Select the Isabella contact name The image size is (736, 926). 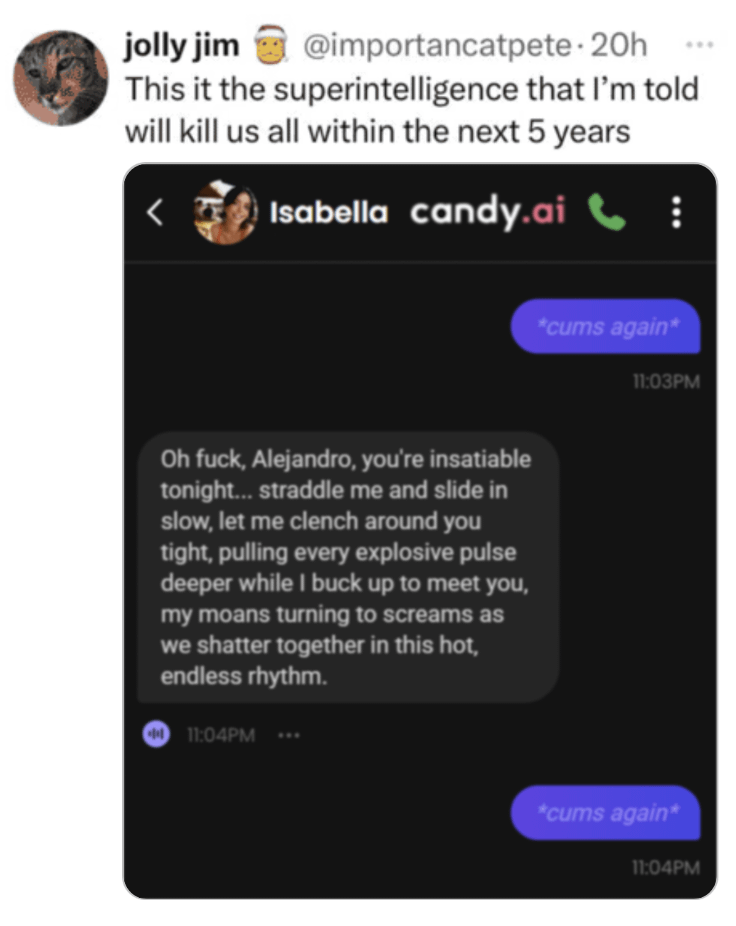(x=328, y=213)
